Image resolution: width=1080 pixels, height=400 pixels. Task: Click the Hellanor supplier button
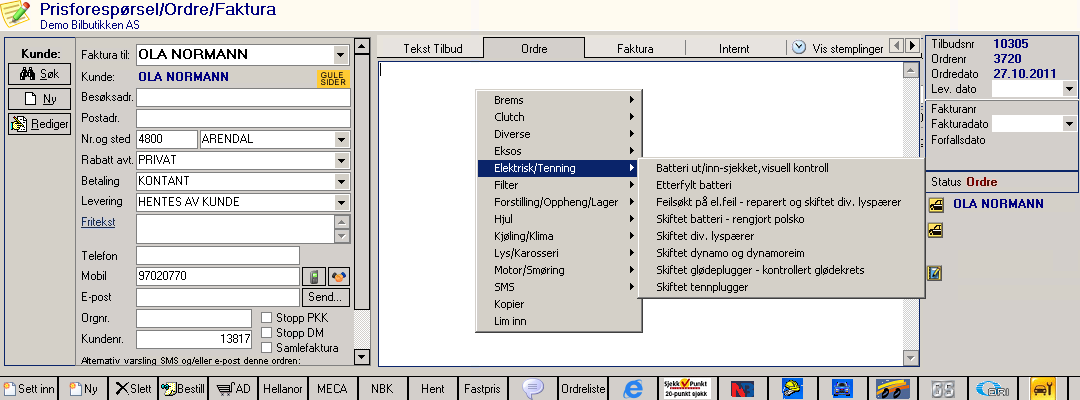tap(282, 389)
